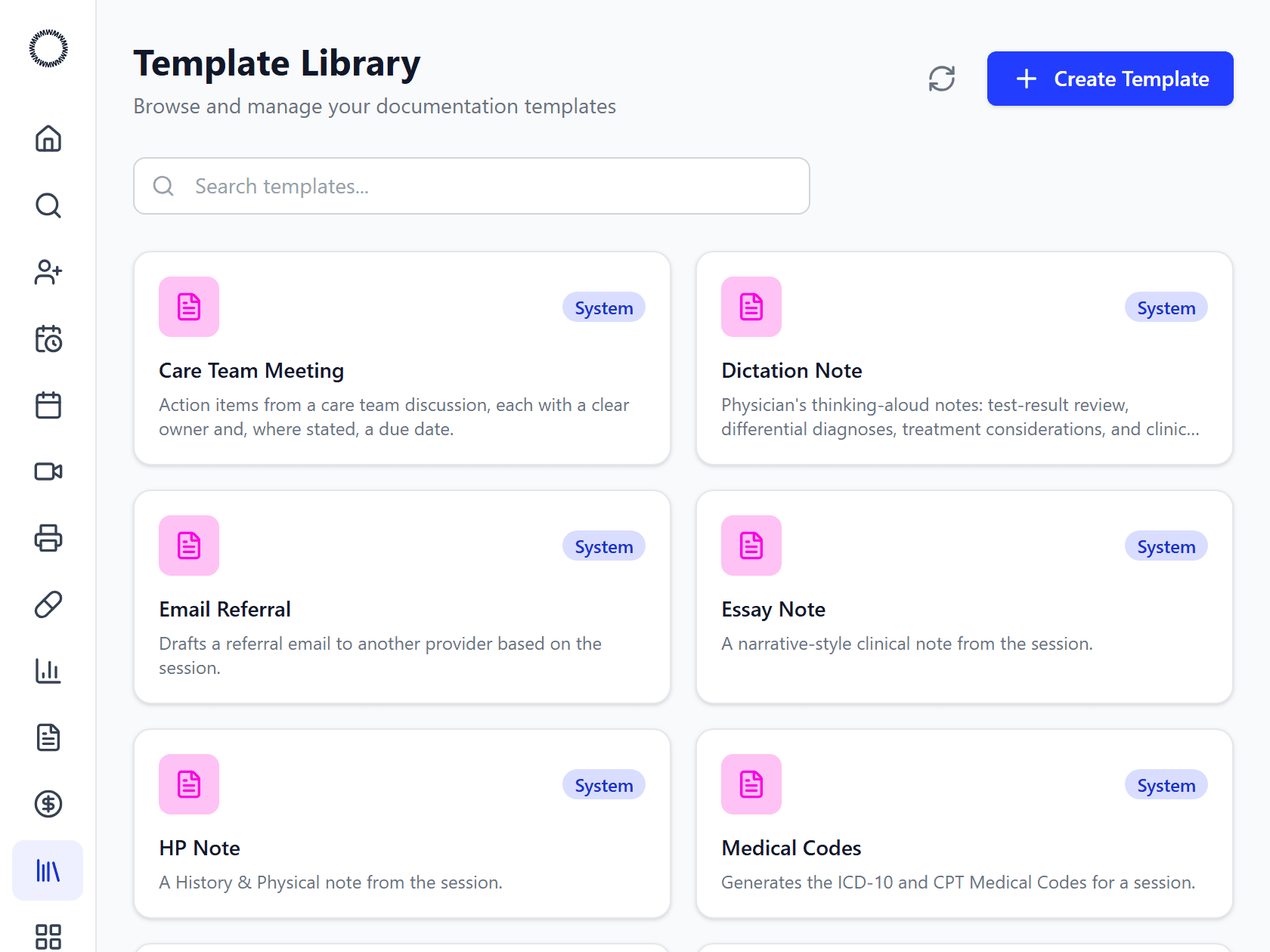The height and width of the screenshot is (952, 1270).
Task: Open the dollar billing sidebar icon
Action: pyautogui.click(x=48, y=804)
